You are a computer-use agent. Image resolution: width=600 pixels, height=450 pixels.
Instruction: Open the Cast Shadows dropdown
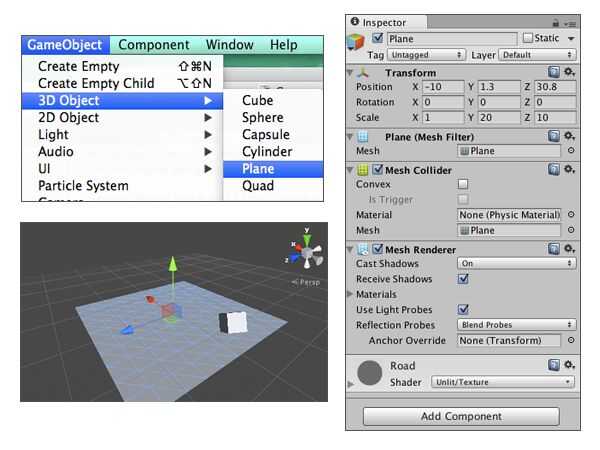pos(517,263)
